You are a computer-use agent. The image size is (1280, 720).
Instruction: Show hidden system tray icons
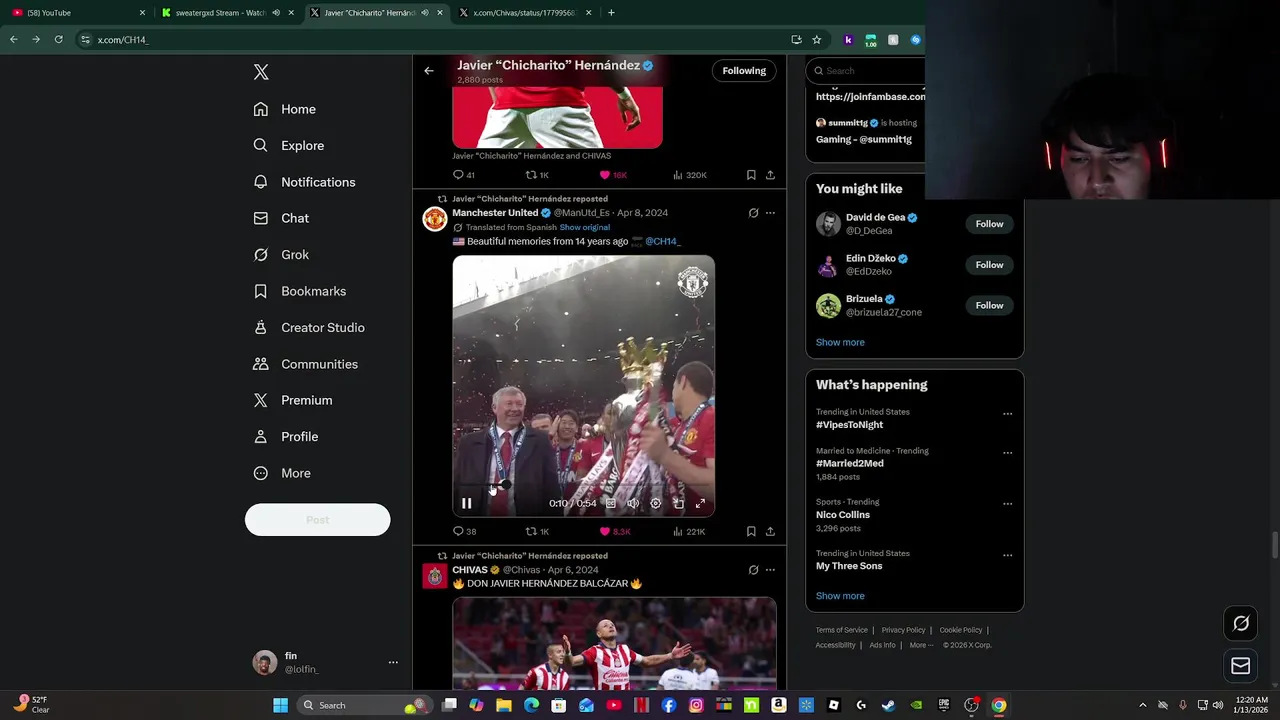pyautogui.click(x=1143, y=705)
